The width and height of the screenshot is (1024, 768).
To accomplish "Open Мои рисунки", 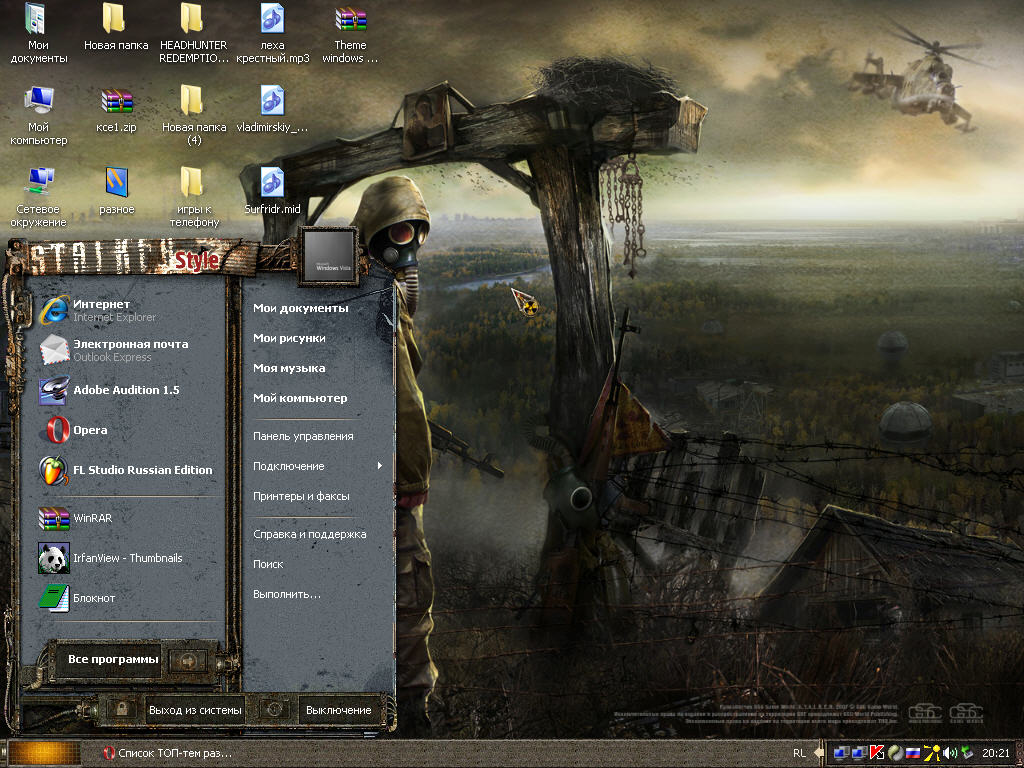I will pos(289,338).
